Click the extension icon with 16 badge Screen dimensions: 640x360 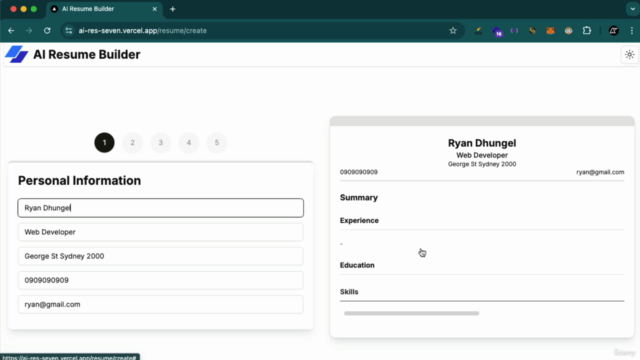click(497, 31)
